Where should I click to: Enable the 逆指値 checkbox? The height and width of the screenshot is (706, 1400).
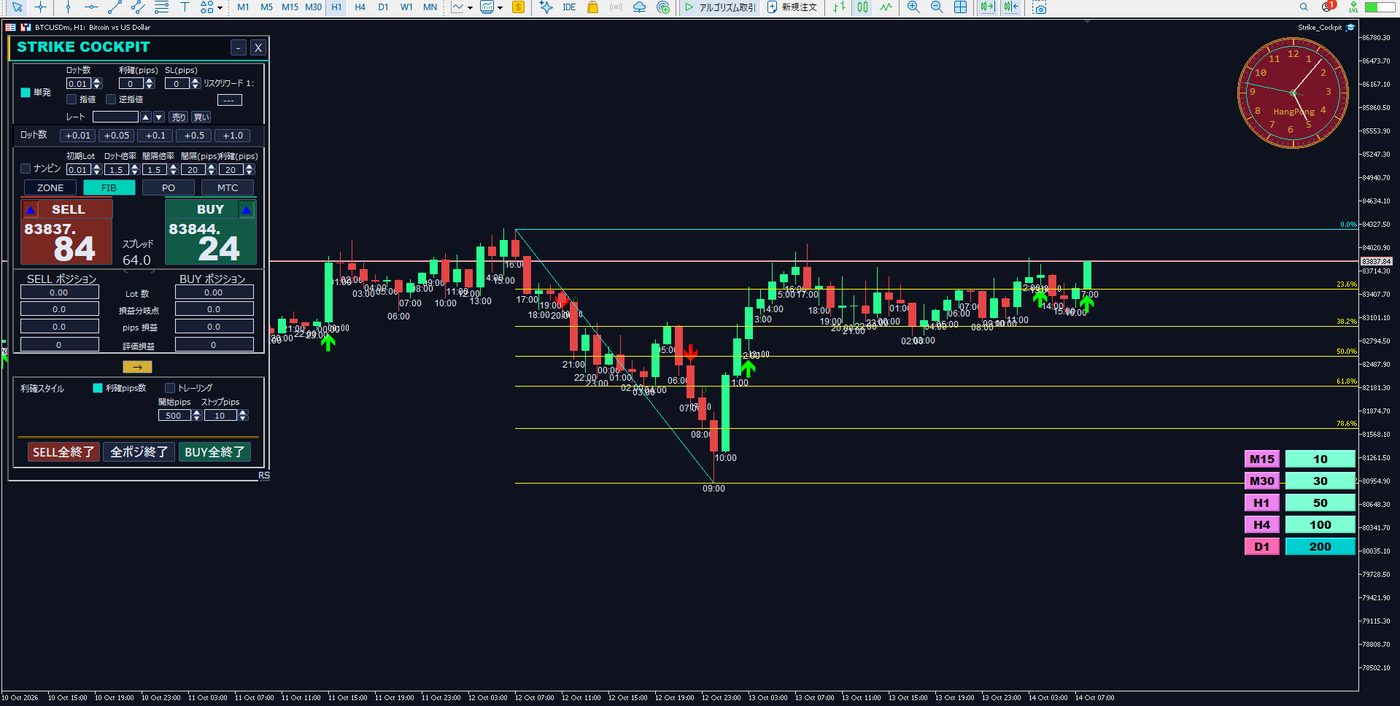(111, 99)
